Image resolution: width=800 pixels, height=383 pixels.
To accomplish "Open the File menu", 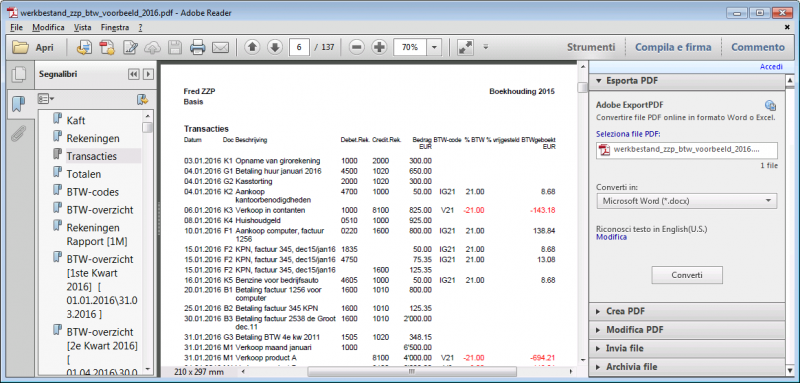I will click(16, 27).
